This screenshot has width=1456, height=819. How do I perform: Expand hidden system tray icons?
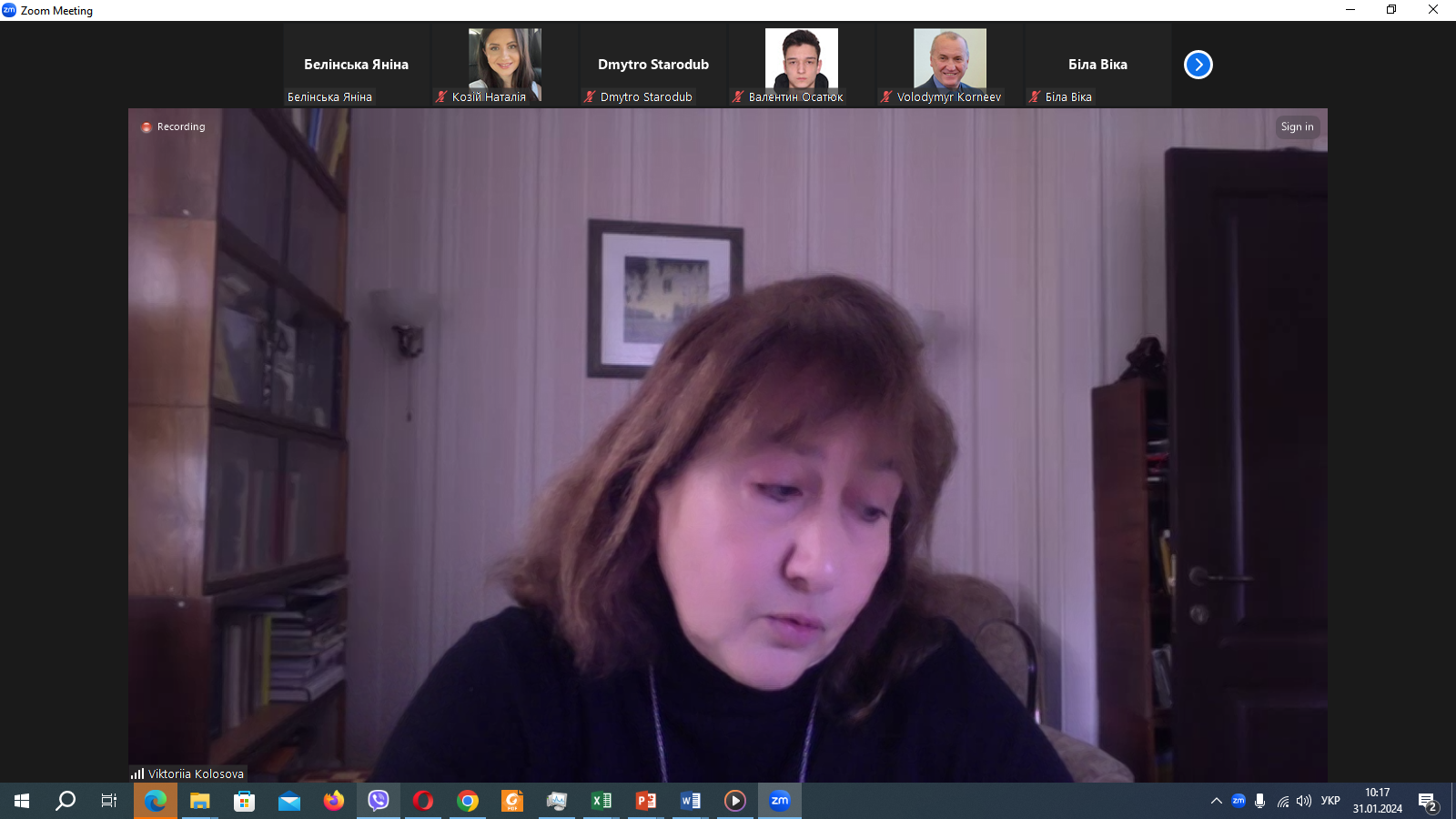tap(1217, 801)
